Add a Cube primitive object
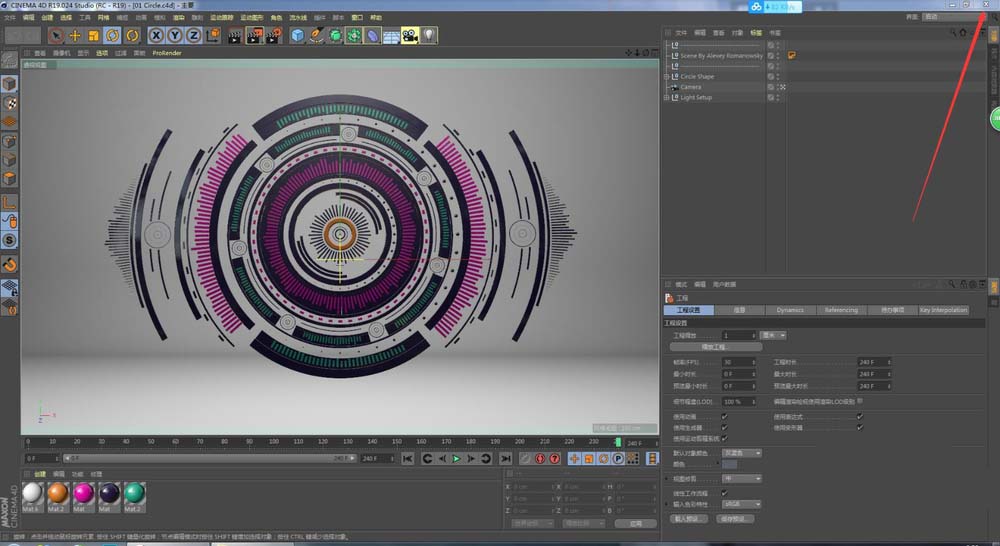The image size is (1000, 546). [297, 35]
